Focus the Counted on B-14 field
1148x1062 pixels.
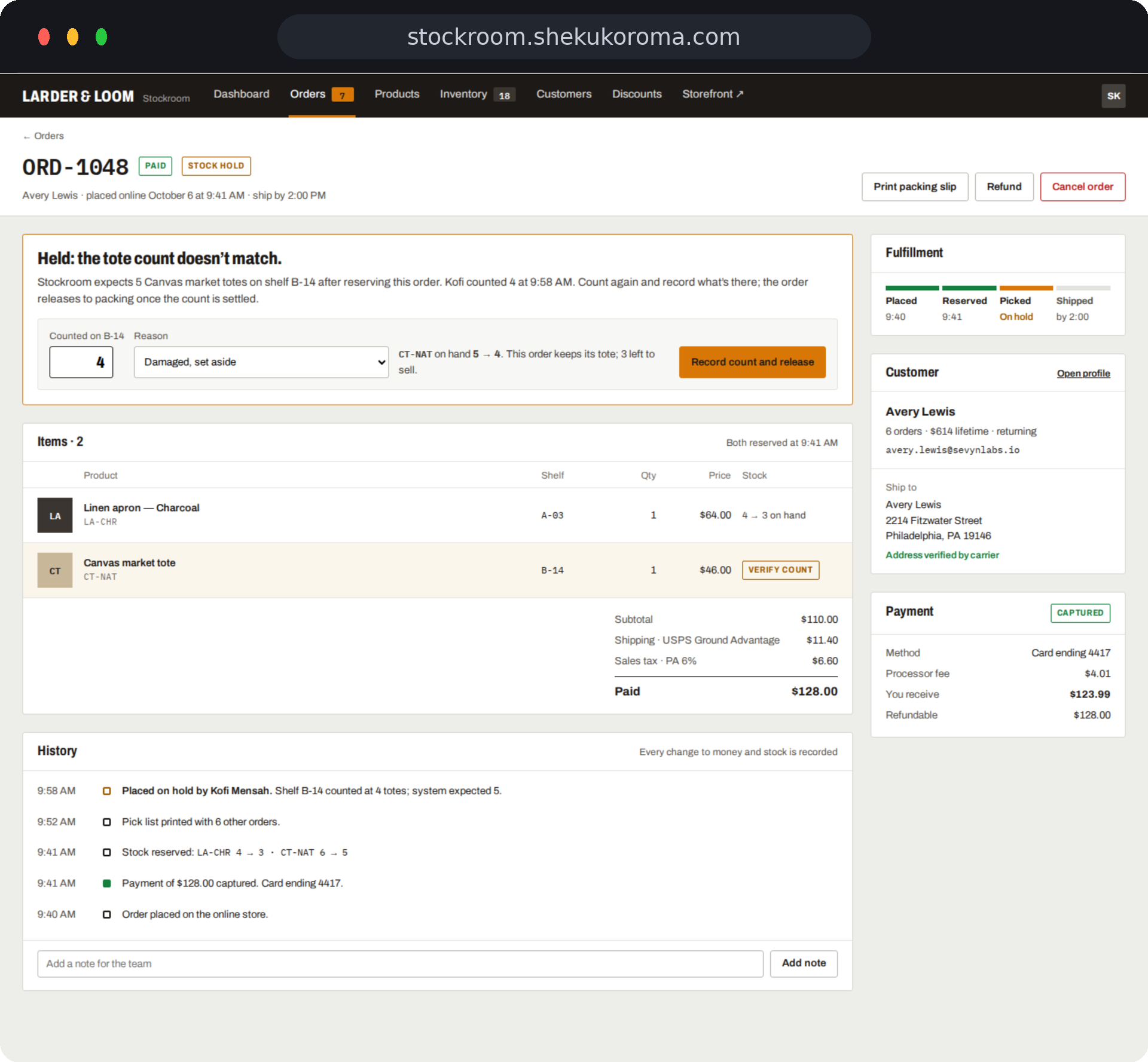click(81, 362)
